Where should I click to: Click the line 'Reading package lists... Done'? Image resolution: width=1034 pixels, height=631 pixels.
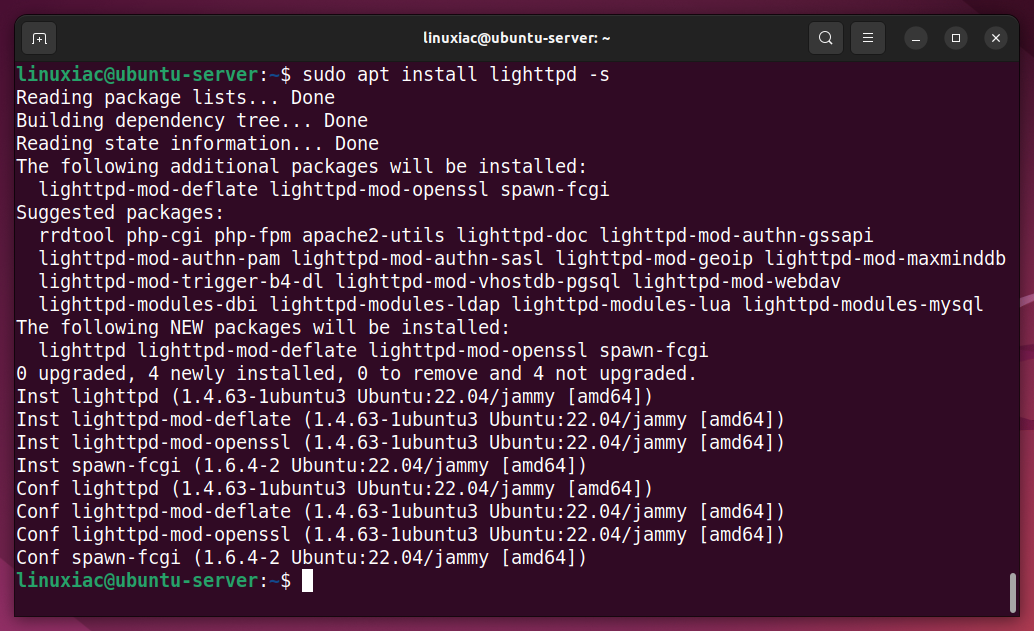(x=175, y=98)
